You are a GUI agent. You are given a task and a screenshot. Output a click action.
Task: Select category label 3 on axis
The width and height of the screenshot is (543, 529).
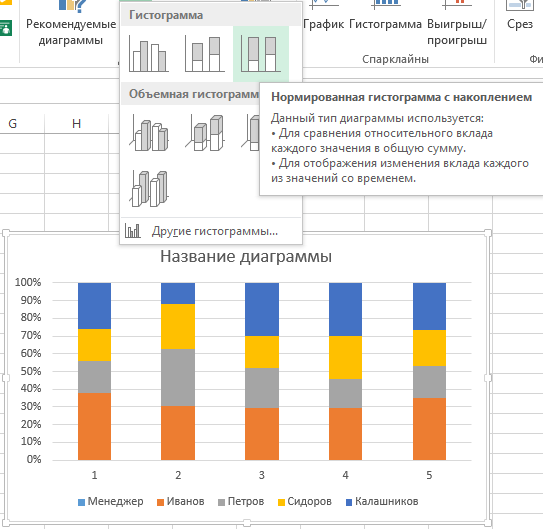pos(262,475)
